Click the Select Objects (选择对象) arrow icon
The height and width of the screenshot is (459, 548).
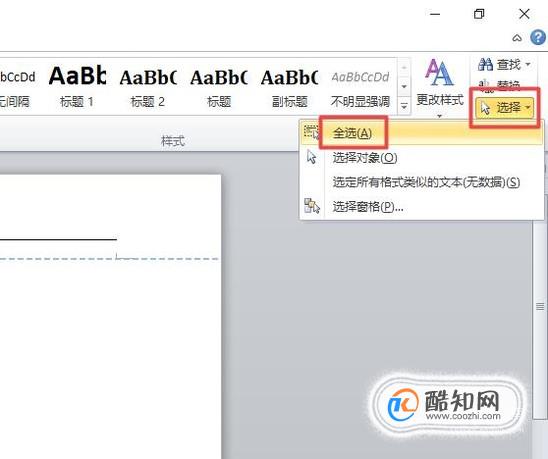click(311, 157)
